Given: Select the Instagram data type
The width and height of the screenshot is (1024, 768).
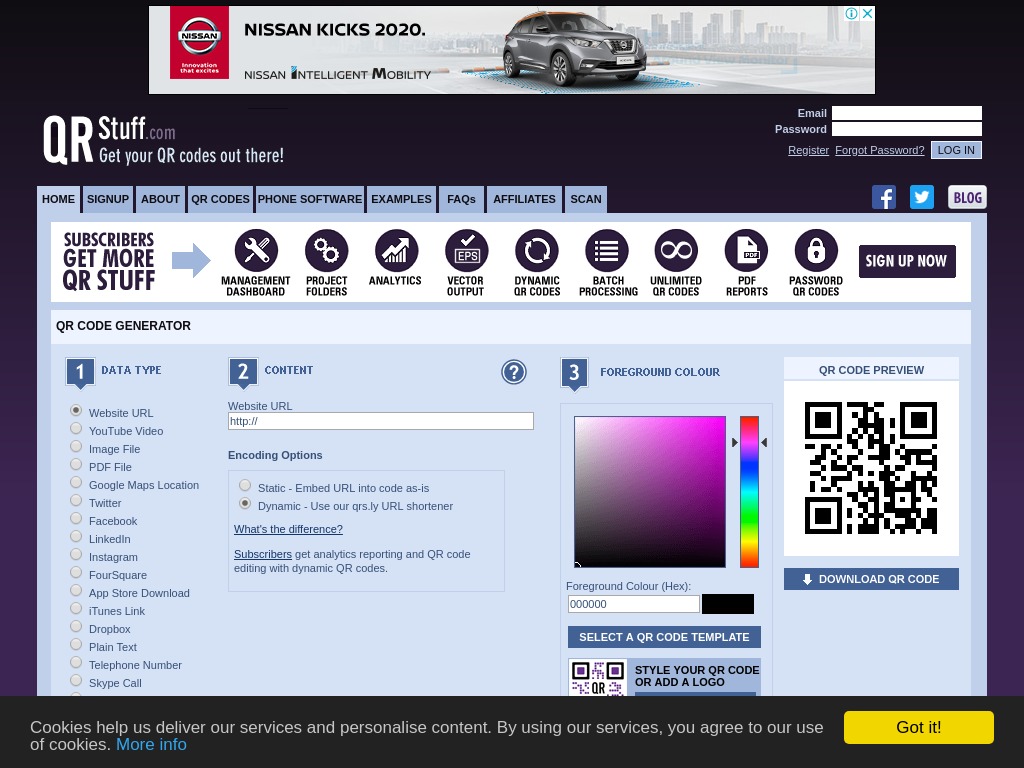Looking at the screenshot, I should pos(76,554).
